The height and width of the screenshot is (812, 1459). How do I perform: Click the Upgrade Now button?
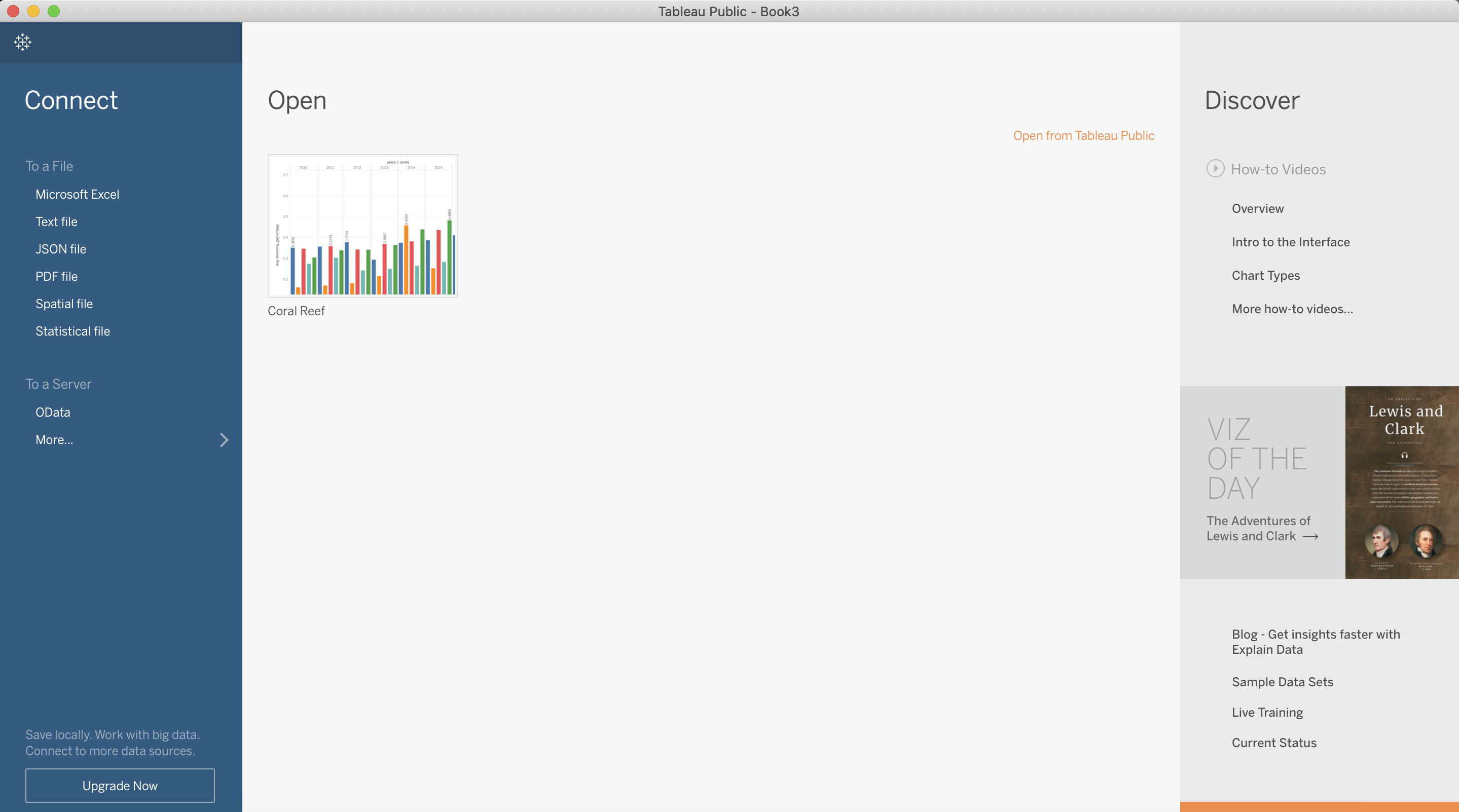(x=120, y=785)
